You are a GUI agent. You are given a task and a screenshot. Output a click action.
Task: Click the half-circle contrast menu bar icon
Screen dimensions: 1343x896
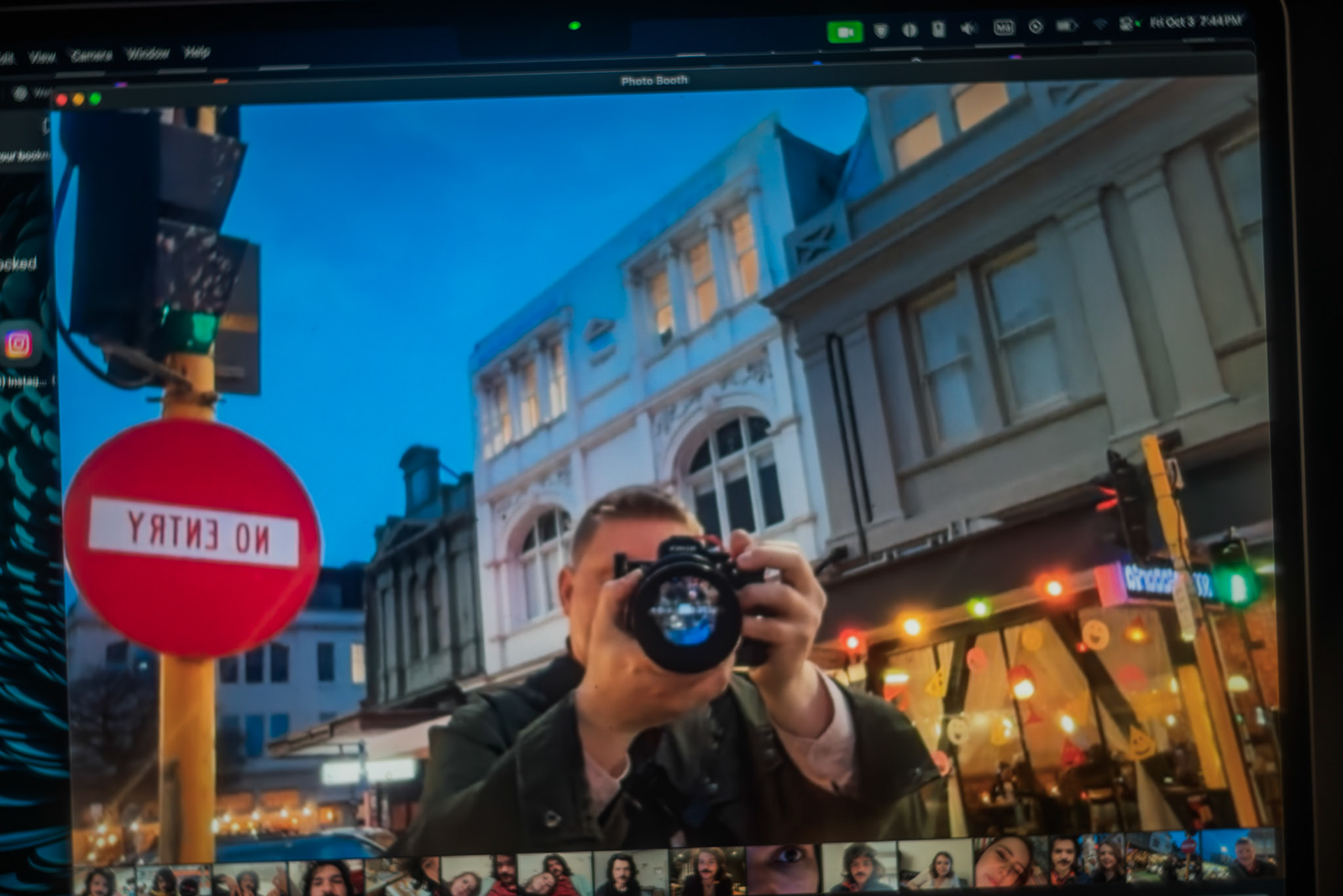(x=909, y=30)
